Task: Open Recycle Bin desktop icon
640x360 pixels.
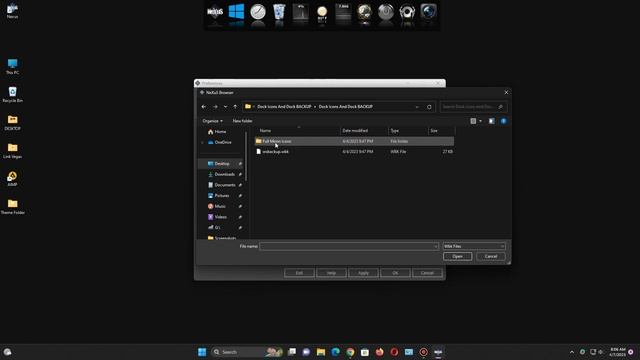Action: (x=13, y=94)
